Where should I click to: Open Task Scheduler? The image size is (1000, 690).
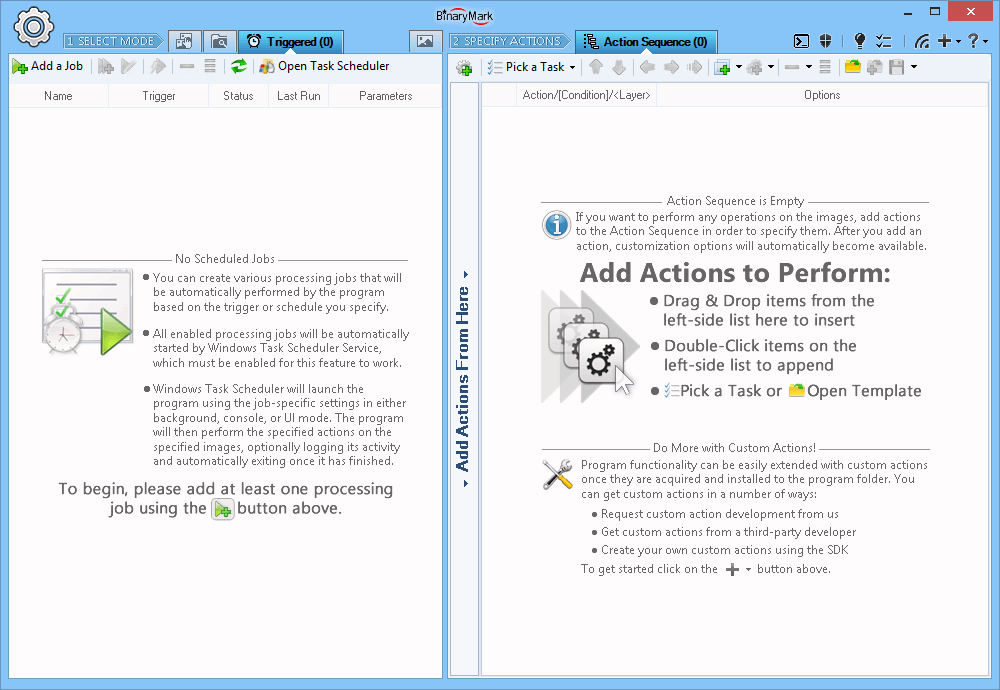click(x=324, y=66)
